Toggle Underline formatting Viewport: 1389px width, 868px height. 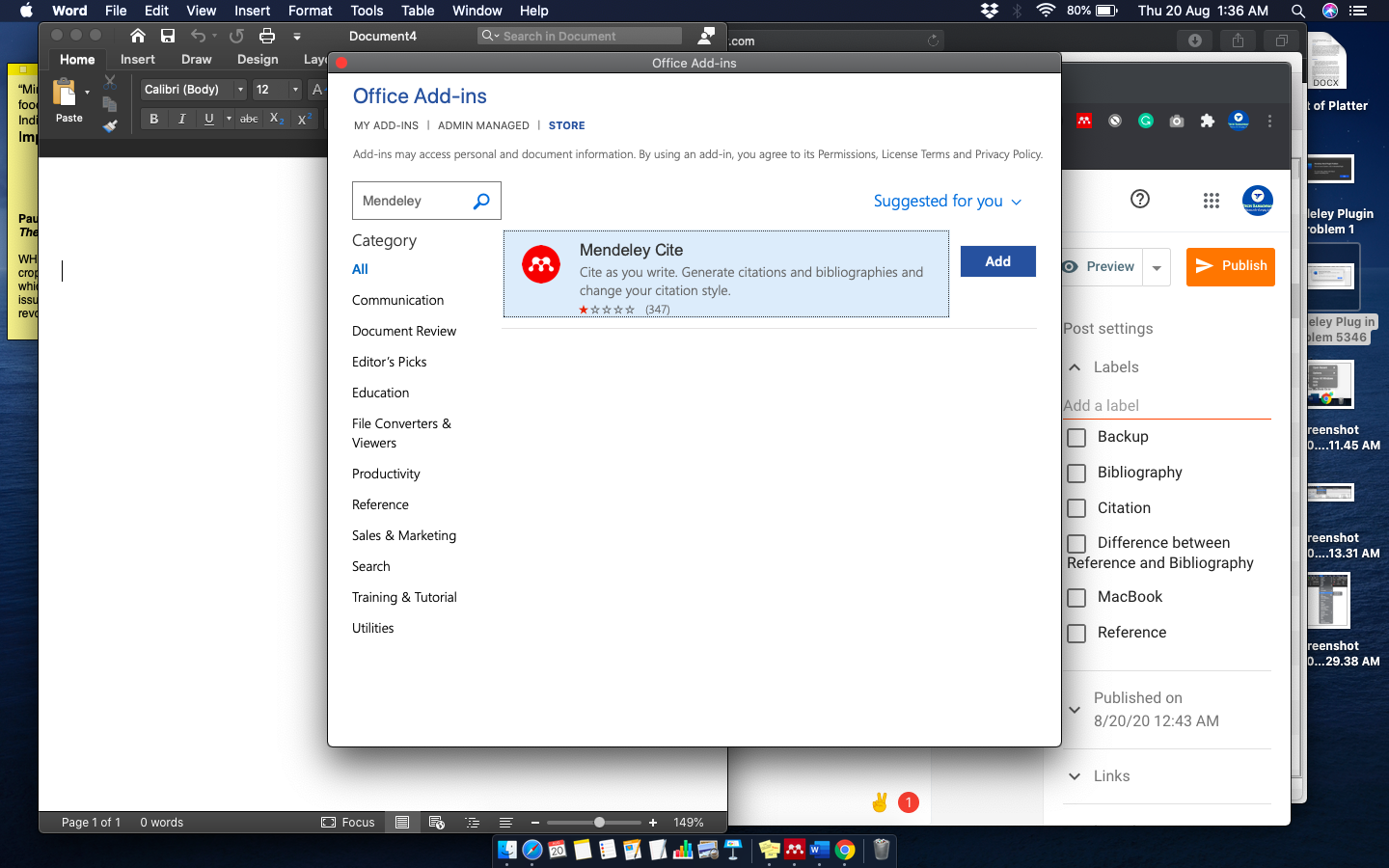tap(209, 119)
